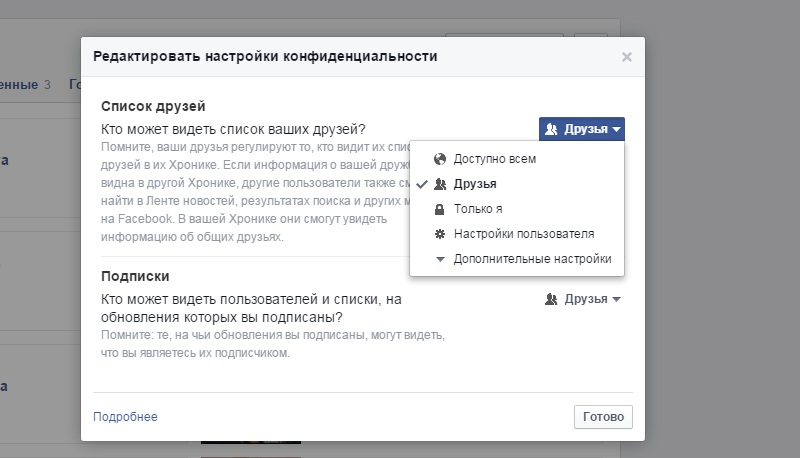
Task: Close the privacy settings dialog
Action: click(627, 57)
